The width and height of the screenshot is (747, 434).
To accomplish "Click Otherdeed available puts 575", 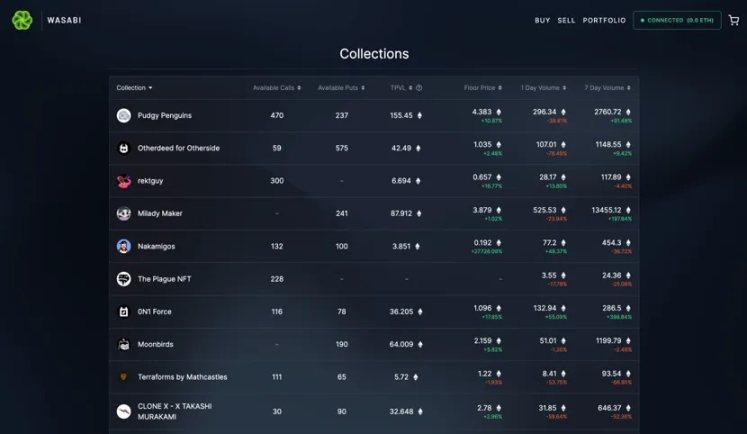I will [342, 148].
